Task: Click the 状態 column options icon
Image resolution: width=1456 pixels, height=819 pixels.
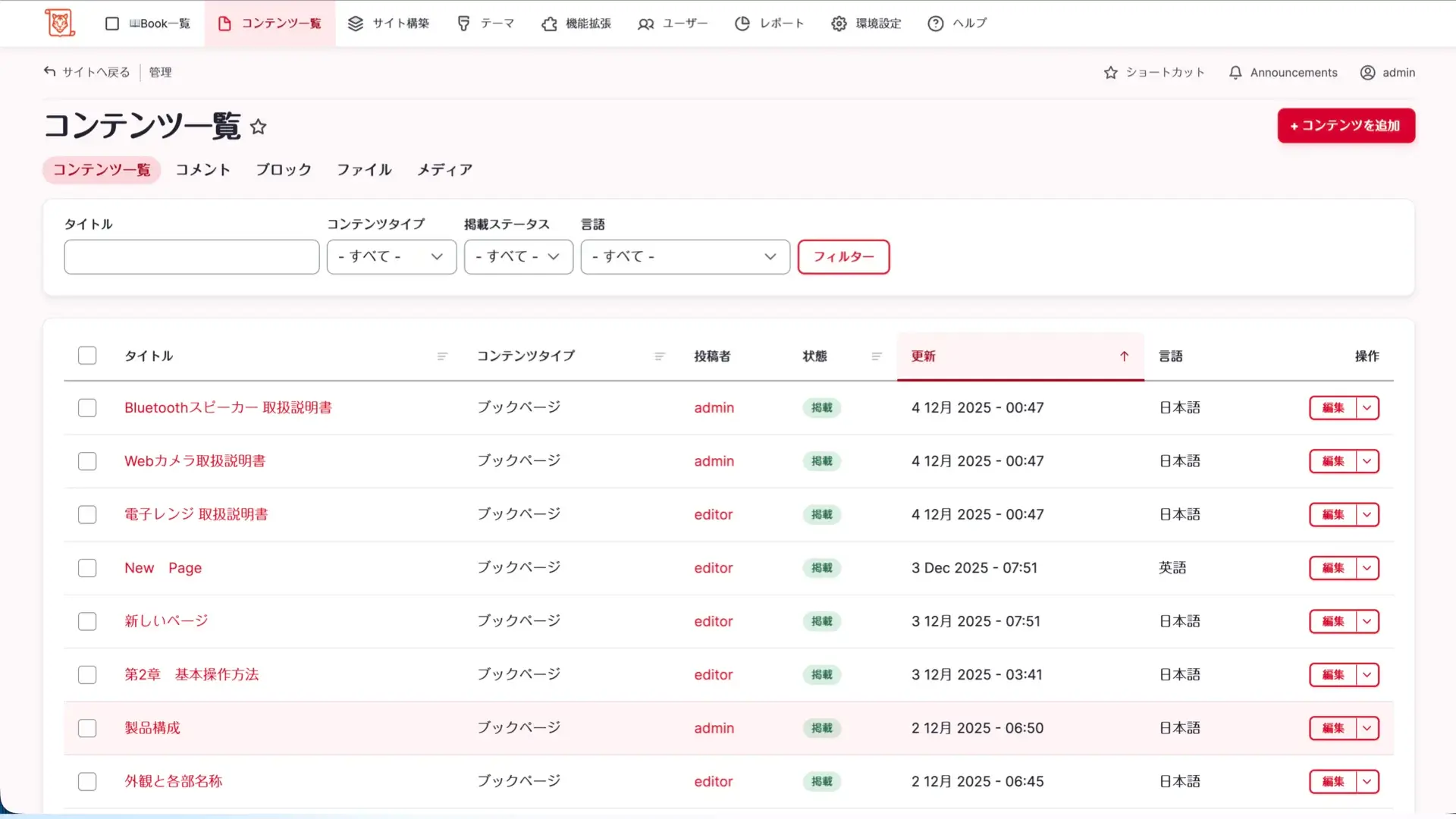Action: pos(877,356)
